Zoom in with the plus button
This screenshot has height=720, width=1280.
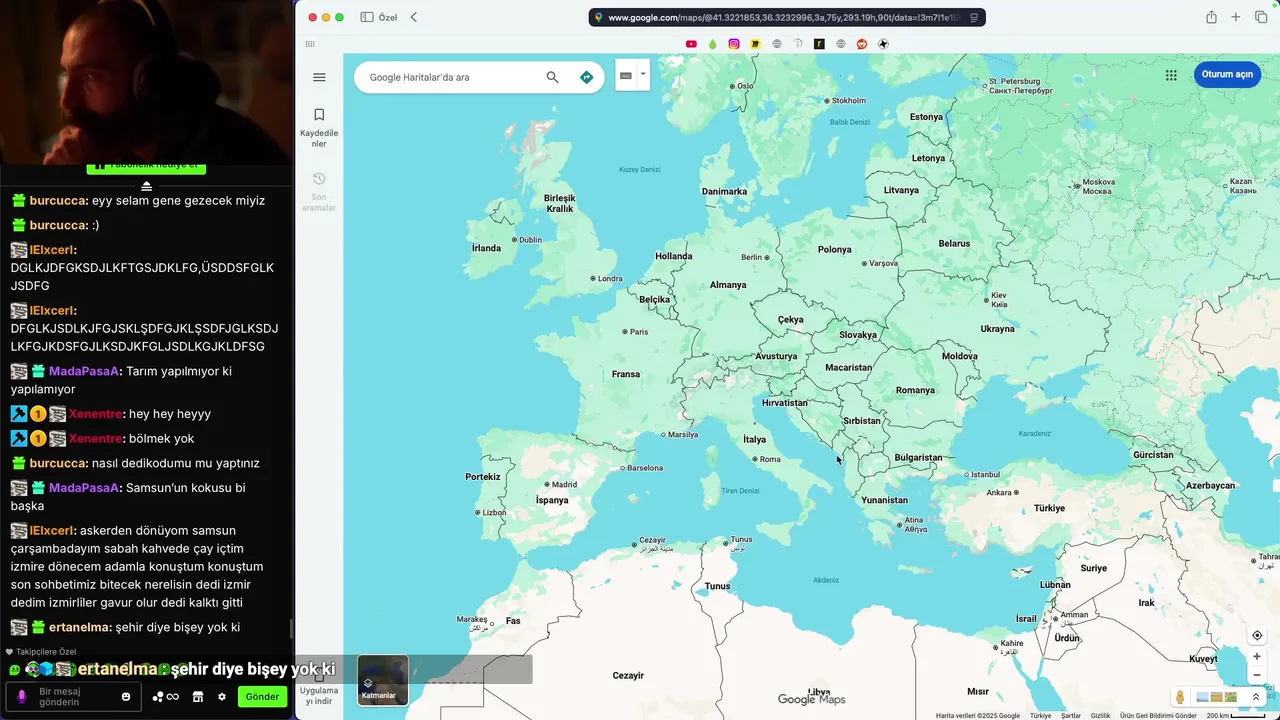(1257, 657)
